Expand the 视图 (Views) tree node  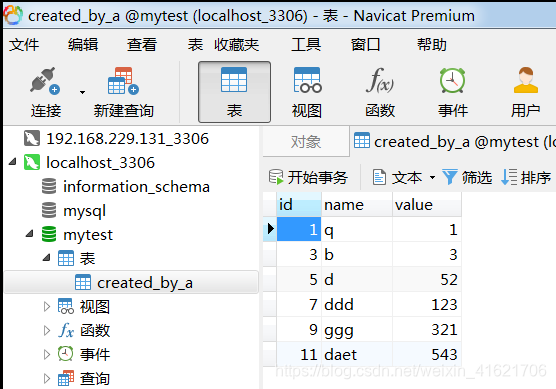[x=47, y=306]
